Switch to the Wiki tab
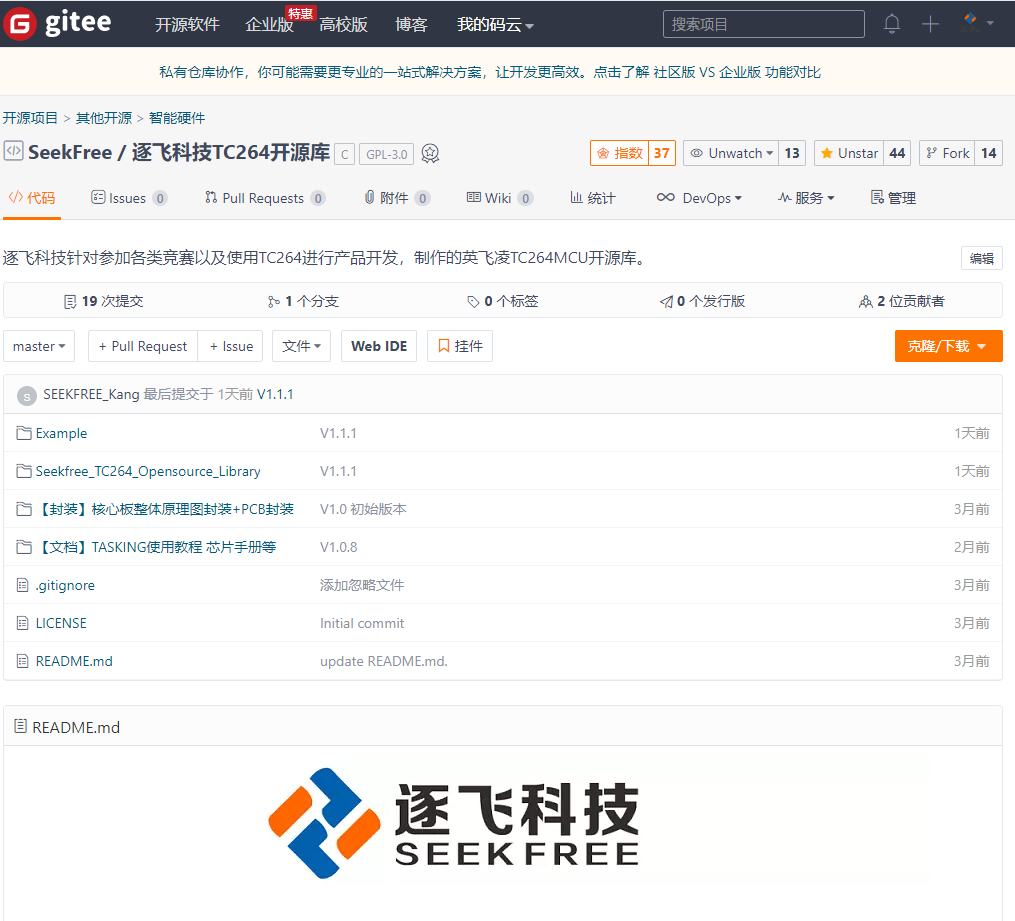 tap(500, 198)
